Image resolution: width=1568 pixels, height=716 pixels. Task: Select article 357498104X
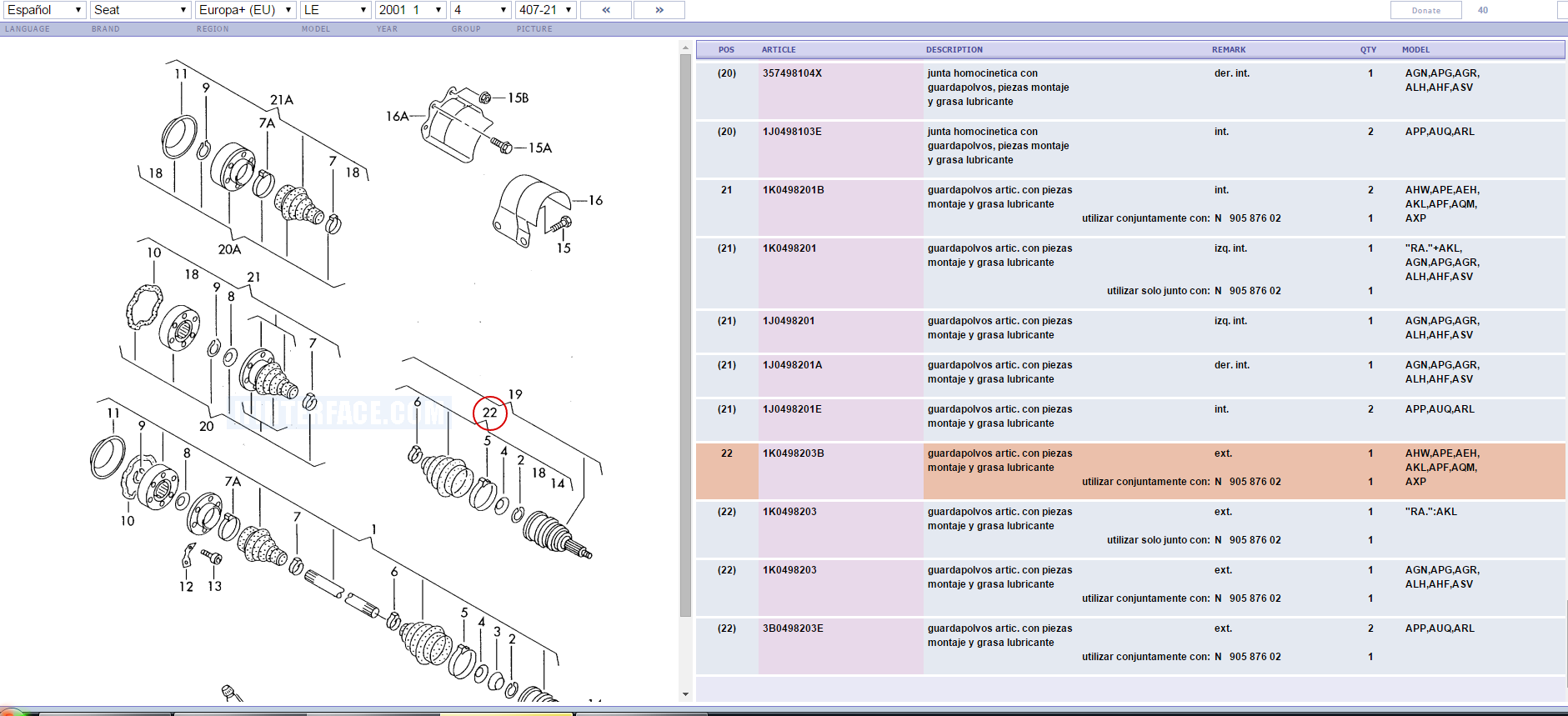point(792,73)
